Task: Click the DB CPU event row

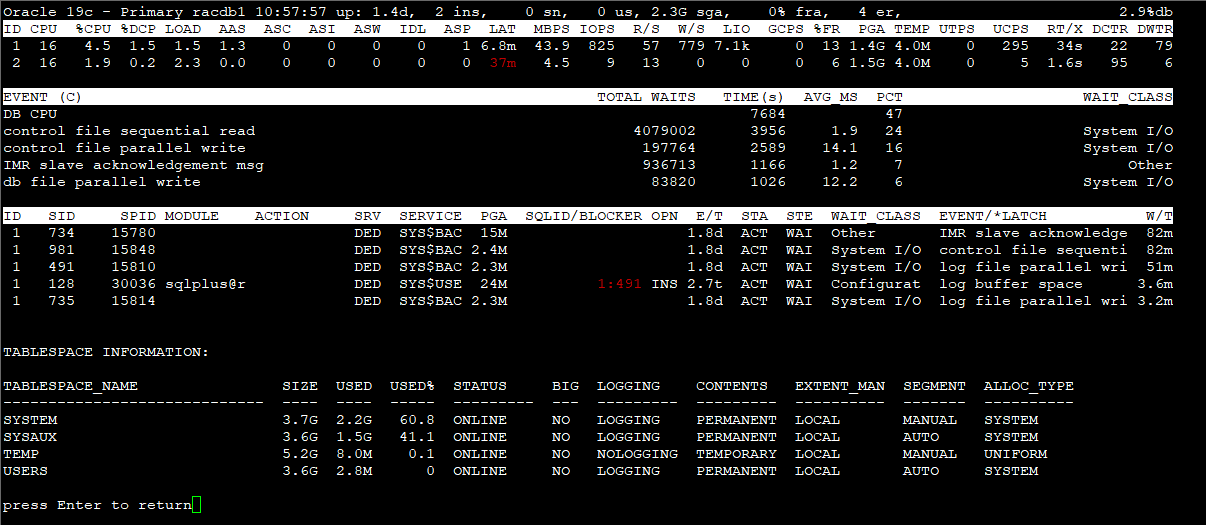Action: pyautogui.click(x=587, y=114)
